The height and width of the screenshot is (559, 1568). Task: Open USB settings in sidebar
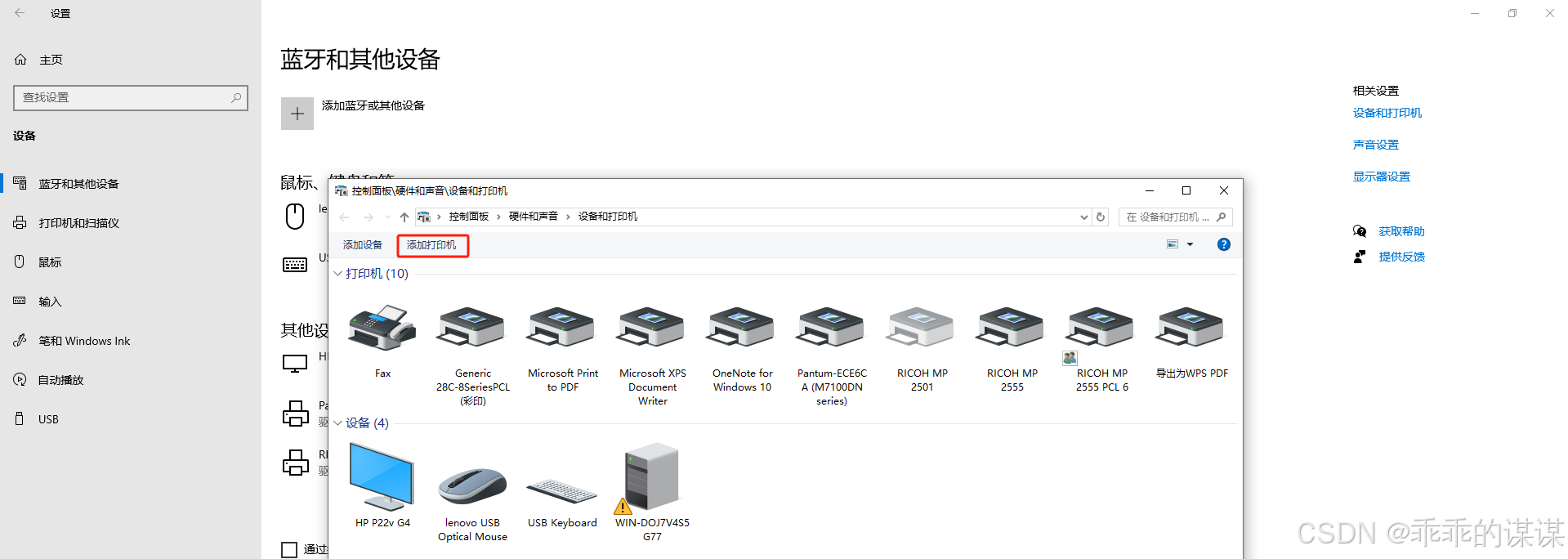click(x=131, y=419)
